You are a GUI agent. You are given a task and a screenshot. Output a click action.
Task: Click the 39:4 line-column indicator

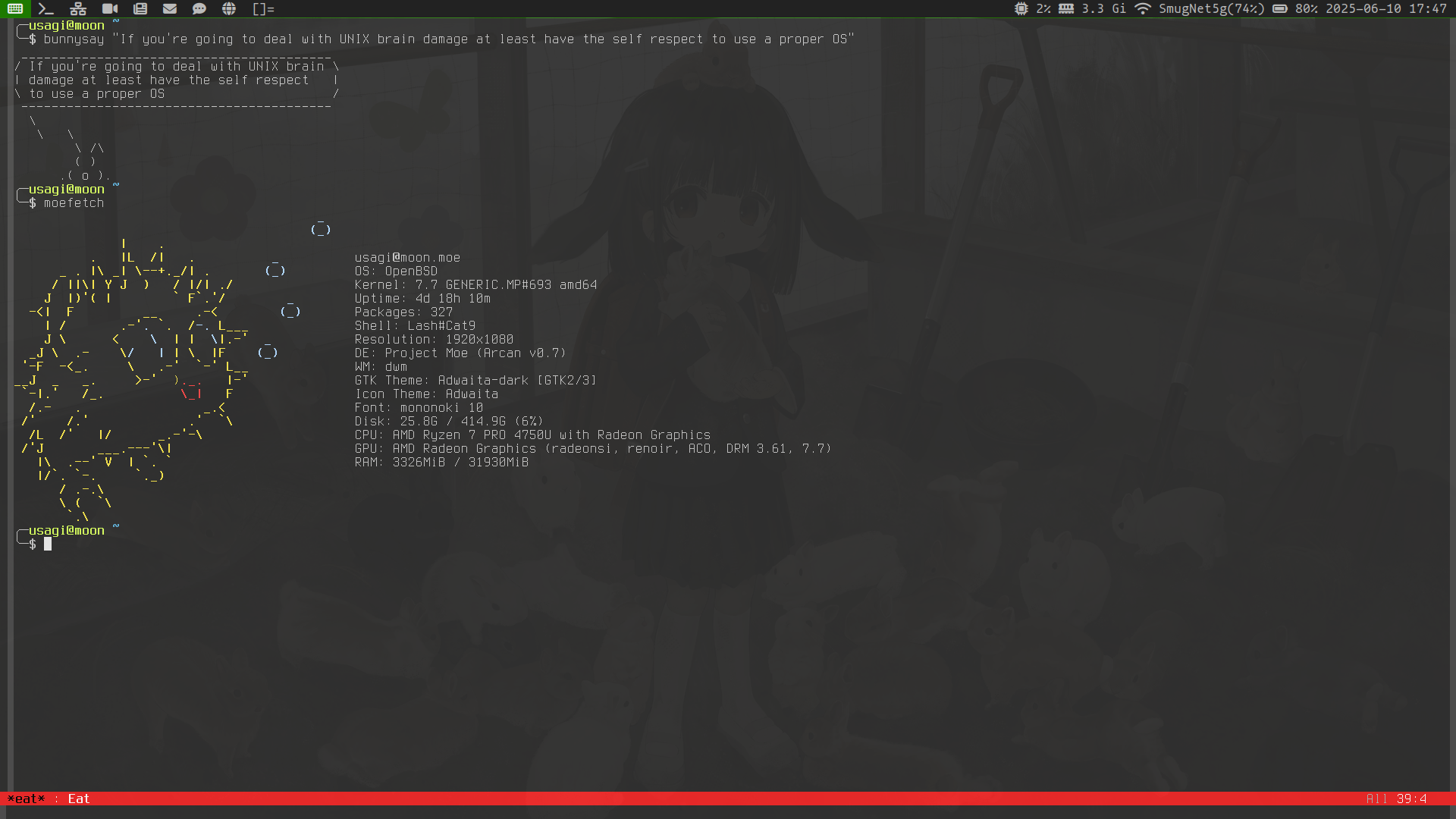1411,799
